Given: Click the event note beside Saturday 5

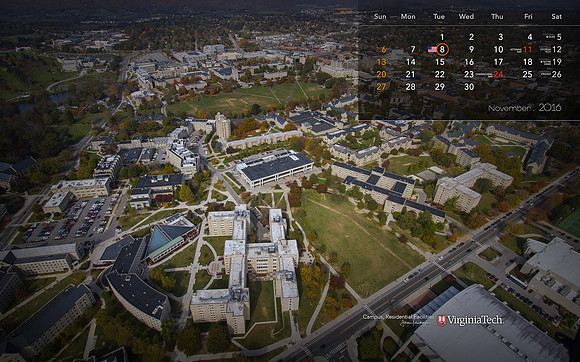Looking at the screenshot, I should (x=549, y=37).
